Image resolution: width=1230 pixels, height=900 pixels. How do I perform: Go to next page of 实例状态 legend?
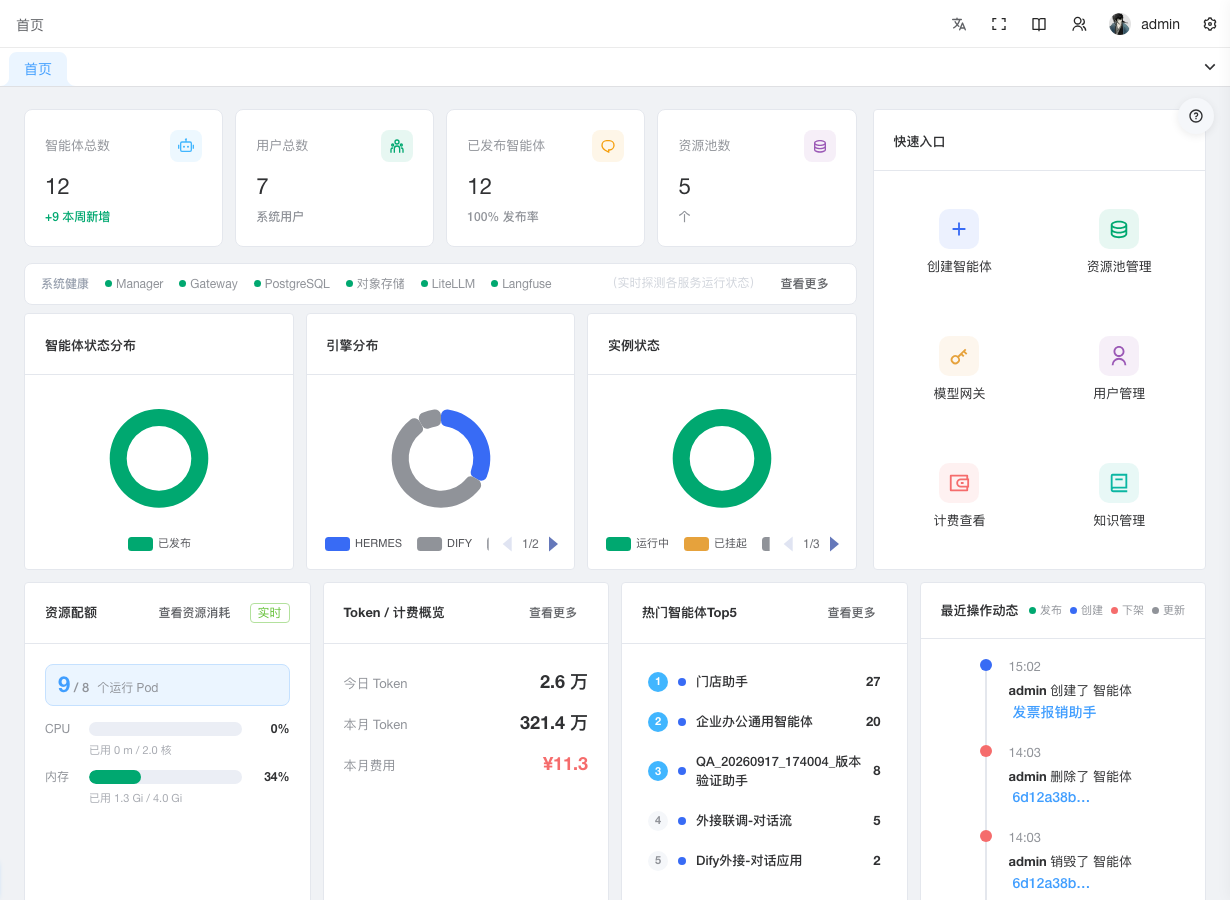[x=834, y=544]
